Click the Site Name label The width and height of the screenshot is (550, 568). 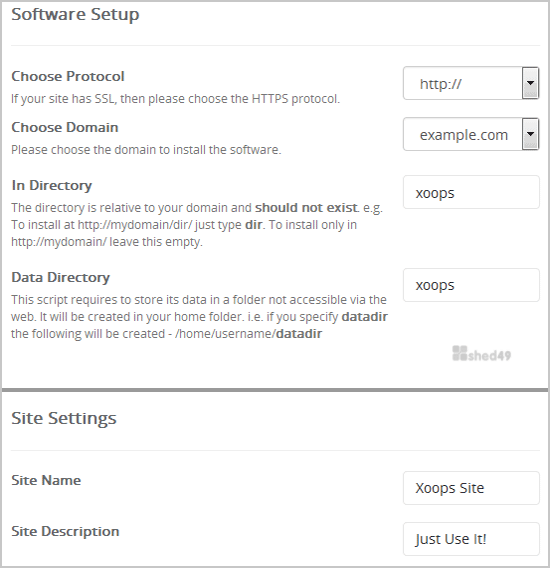46,480
